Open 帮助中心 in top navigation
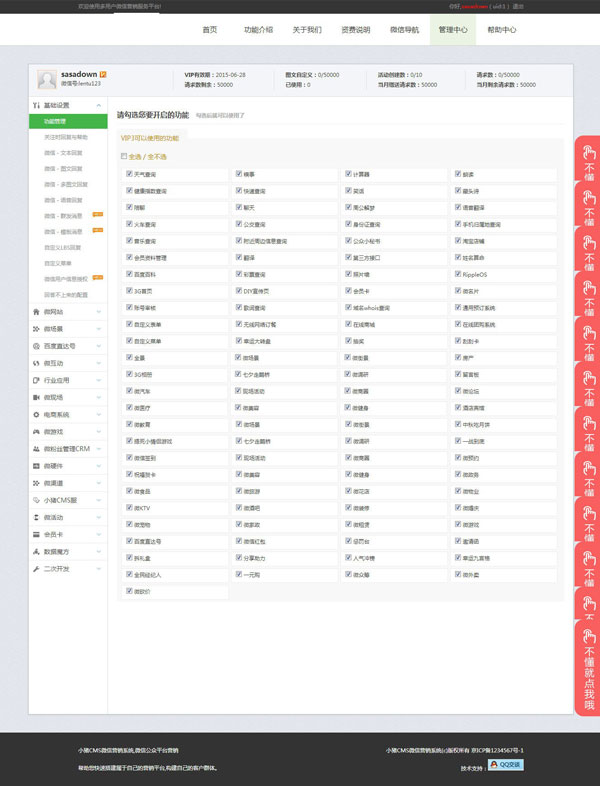This screenshot has width=600, height=786. (501, 30)
